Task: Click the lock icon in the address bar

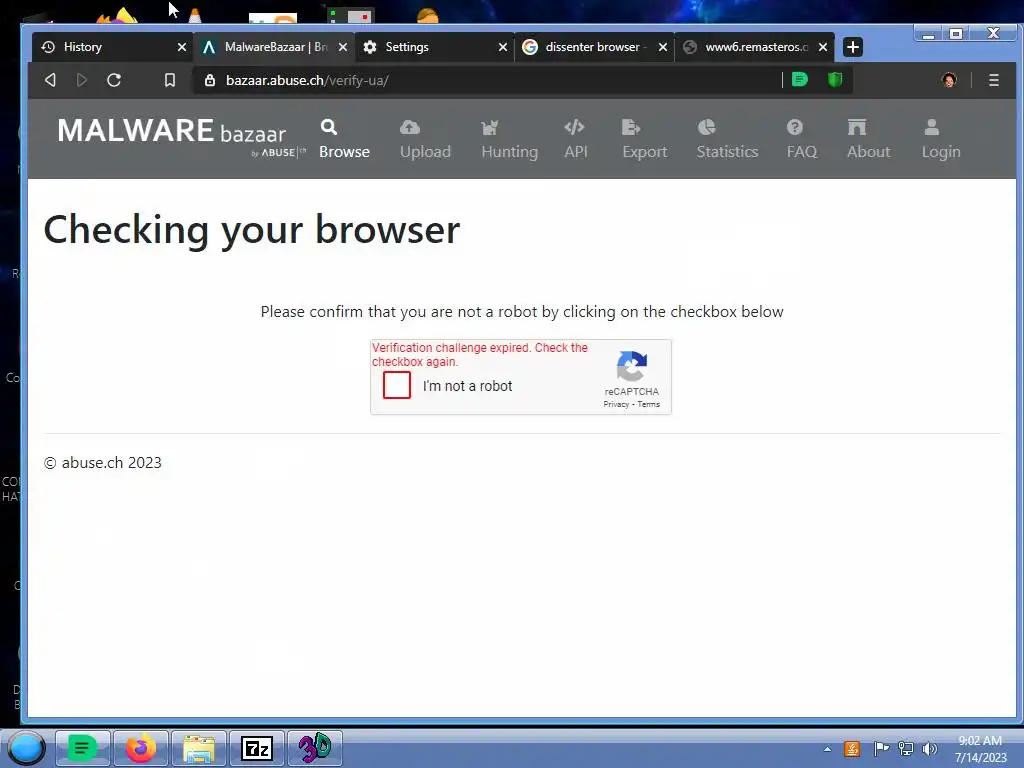Action: [x=210, y=80]
